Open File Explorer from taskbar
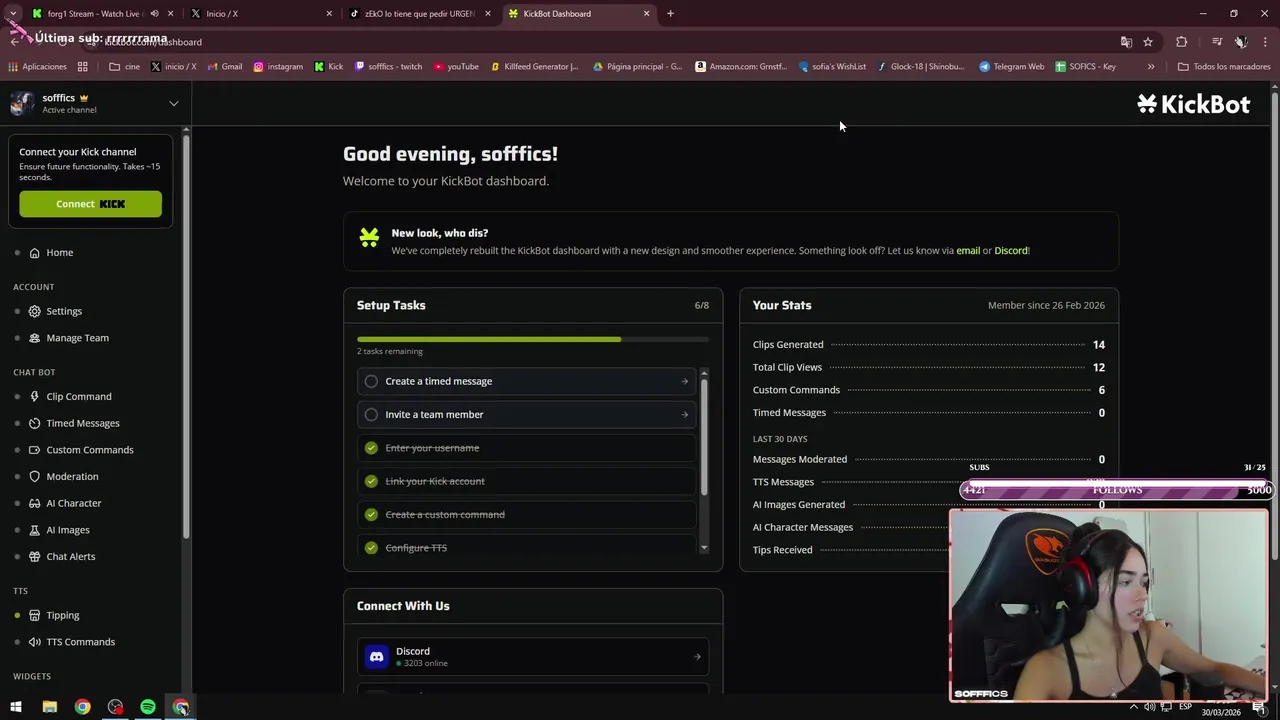Image resolution: width=1280 pixels, height=720 pixels. (49, 707)
